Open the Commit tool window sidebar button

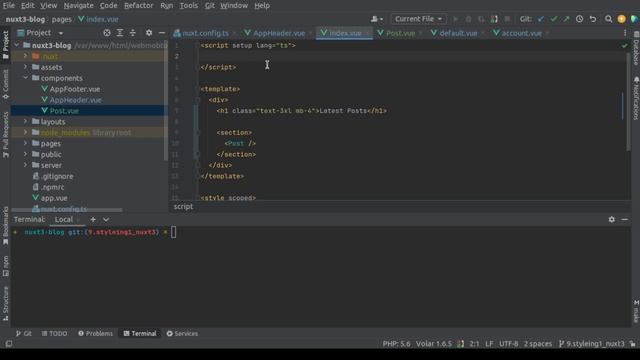point(5,84)
